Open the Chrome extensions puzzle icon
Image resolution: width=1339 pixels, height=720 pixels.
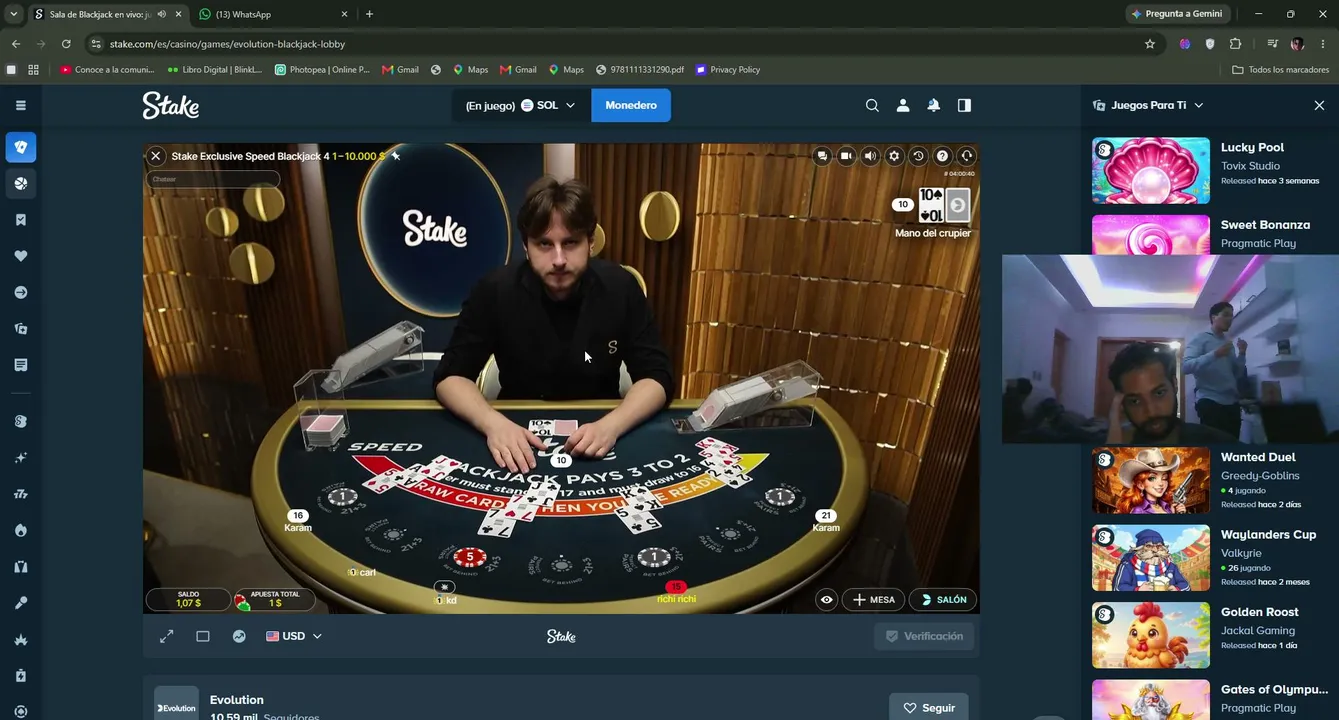[1235, 44]
